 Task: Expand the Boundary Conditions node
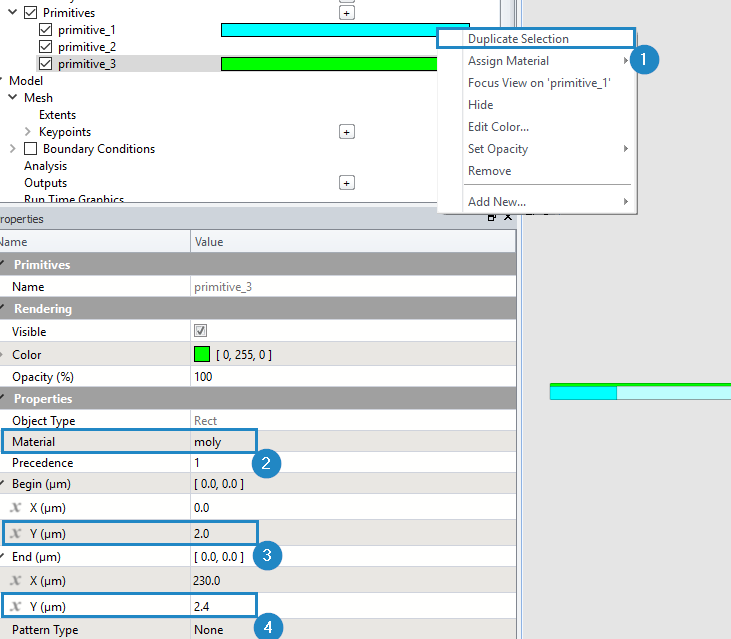13,149
